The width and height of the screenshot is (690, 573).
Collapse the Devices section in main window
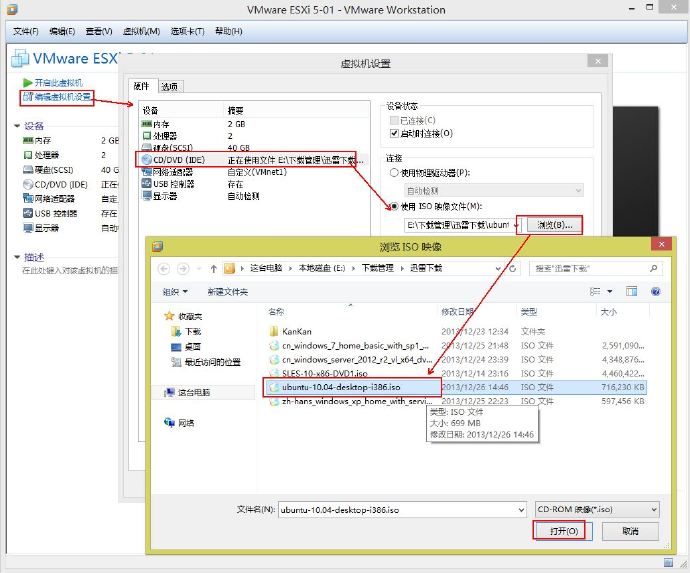pyautogui.click(x=17, y=126)
